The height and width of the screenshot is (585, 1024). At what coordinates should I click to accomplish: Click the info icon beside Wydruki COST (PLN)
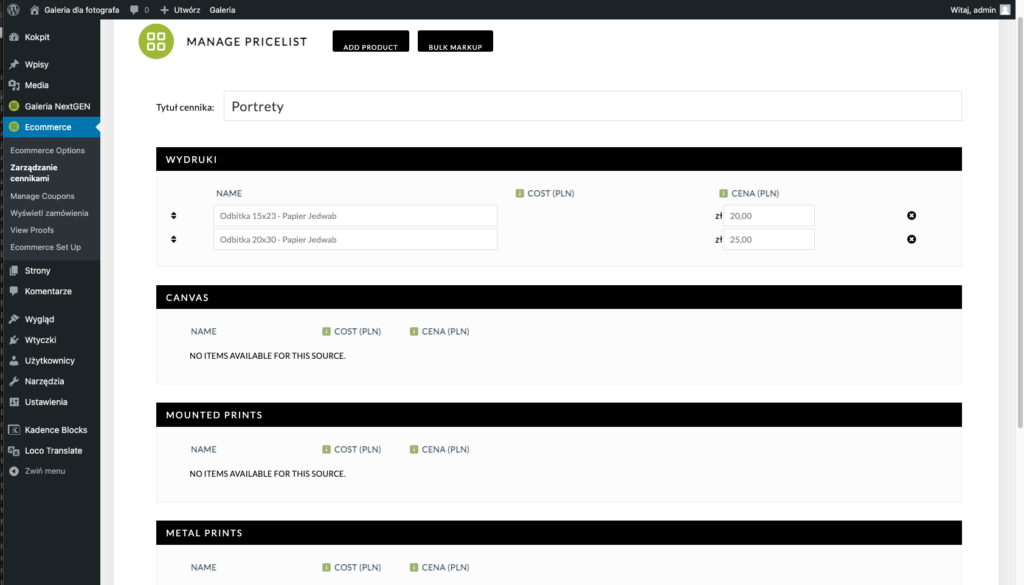coord(520,193)
